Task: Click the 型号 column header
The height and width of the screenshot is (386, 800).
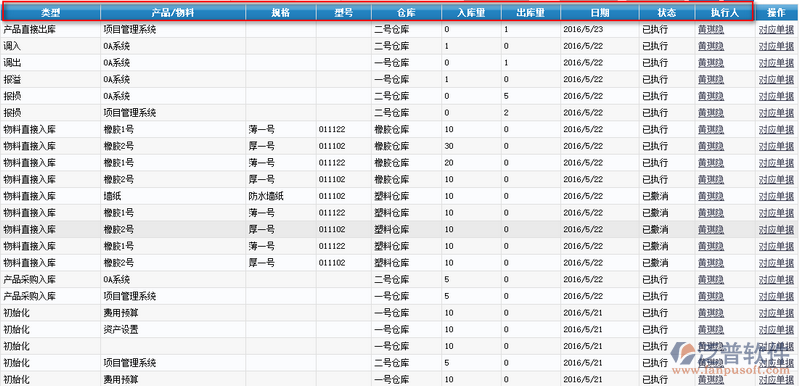Action: pos(343,13)
